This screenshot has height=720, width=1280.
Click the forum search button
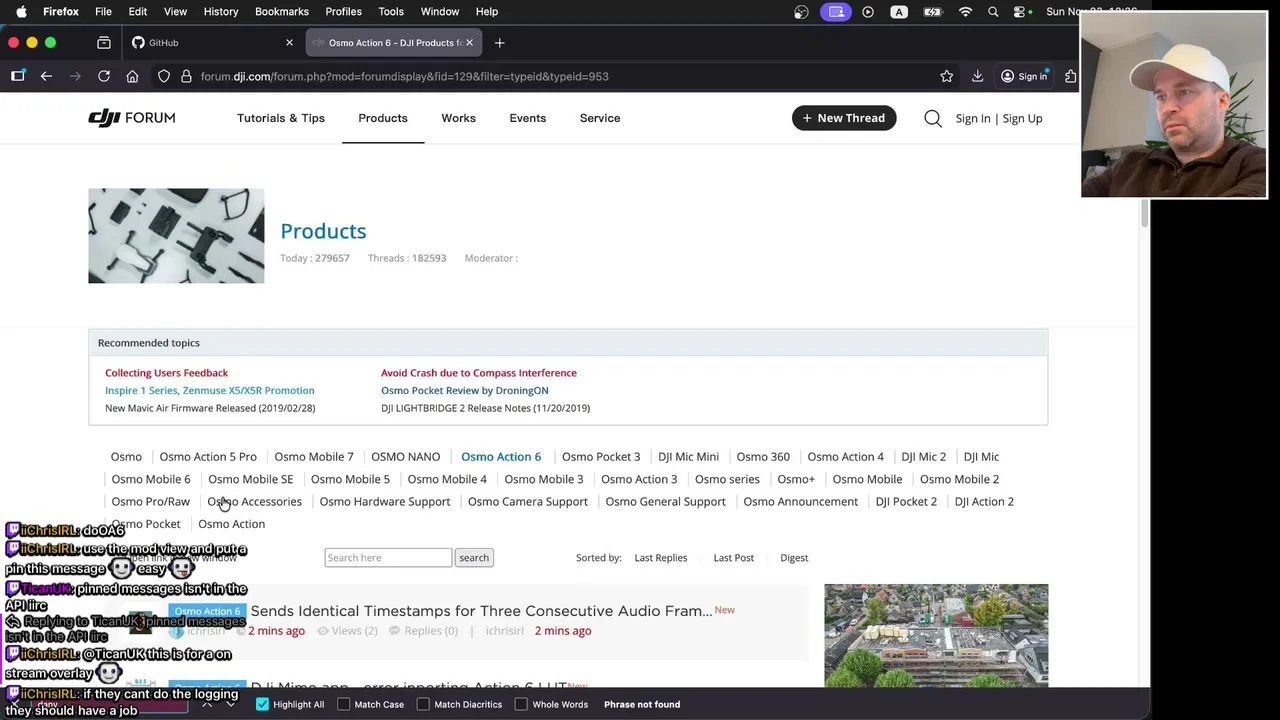(x=474, y=558)
